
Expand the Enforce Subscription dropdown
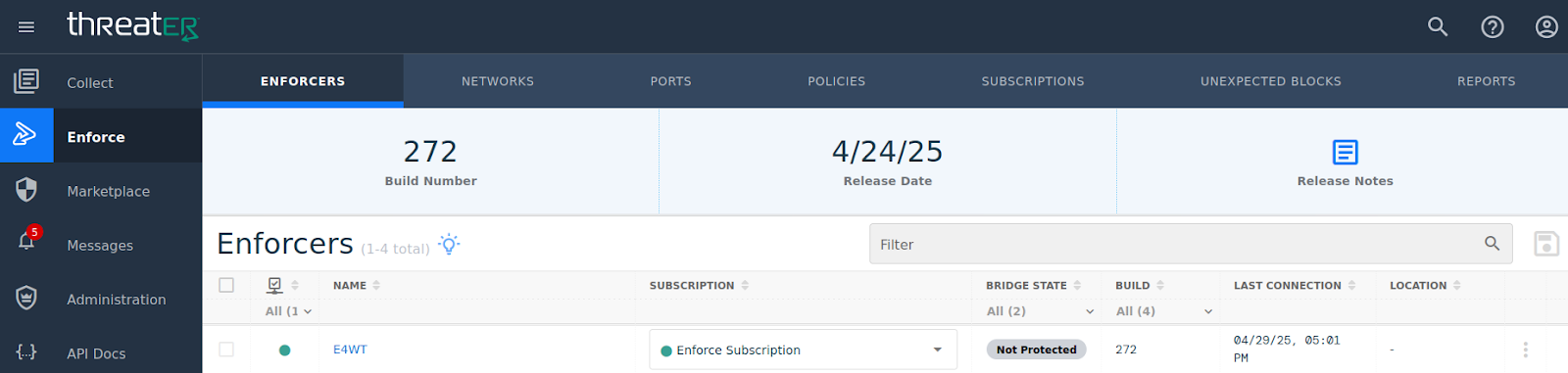pos(803,350)
